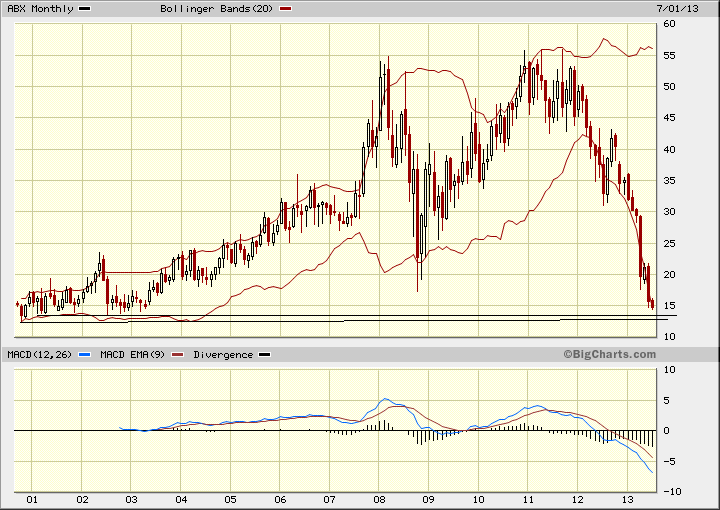
Task: Click the 05 year label on time axis
Action: pos(231,500)
